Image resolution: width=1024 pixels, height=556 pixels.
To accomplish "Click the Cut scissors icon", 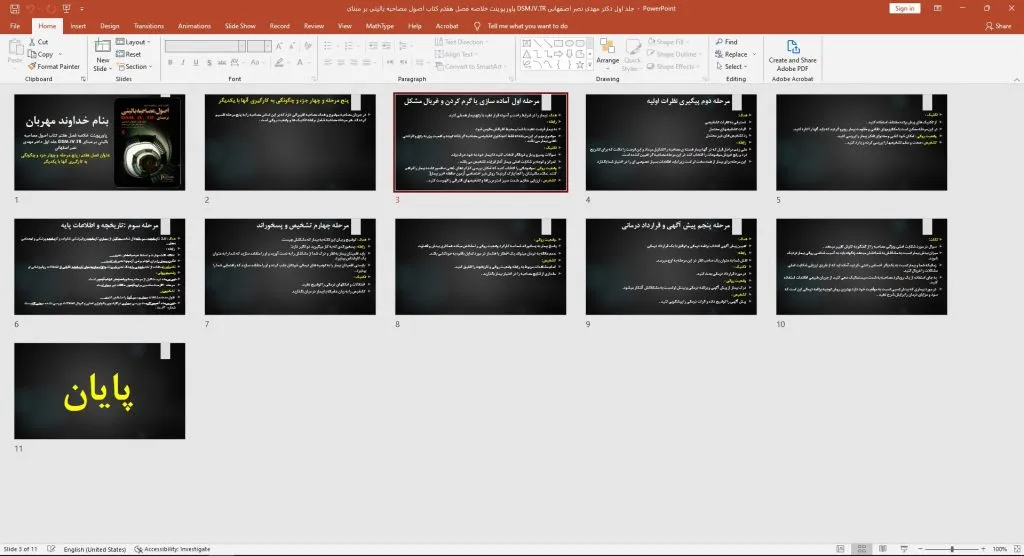I will click(32, 42).
